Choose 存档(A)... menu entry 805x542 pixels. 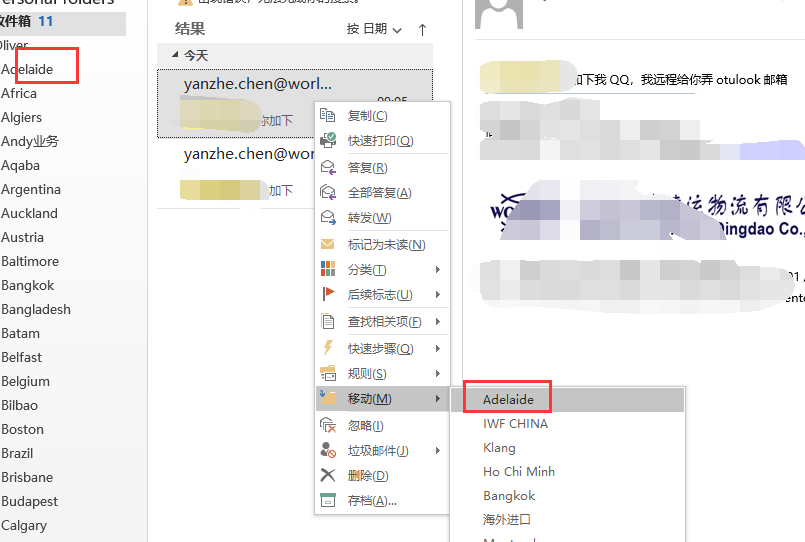click(382, 500)
